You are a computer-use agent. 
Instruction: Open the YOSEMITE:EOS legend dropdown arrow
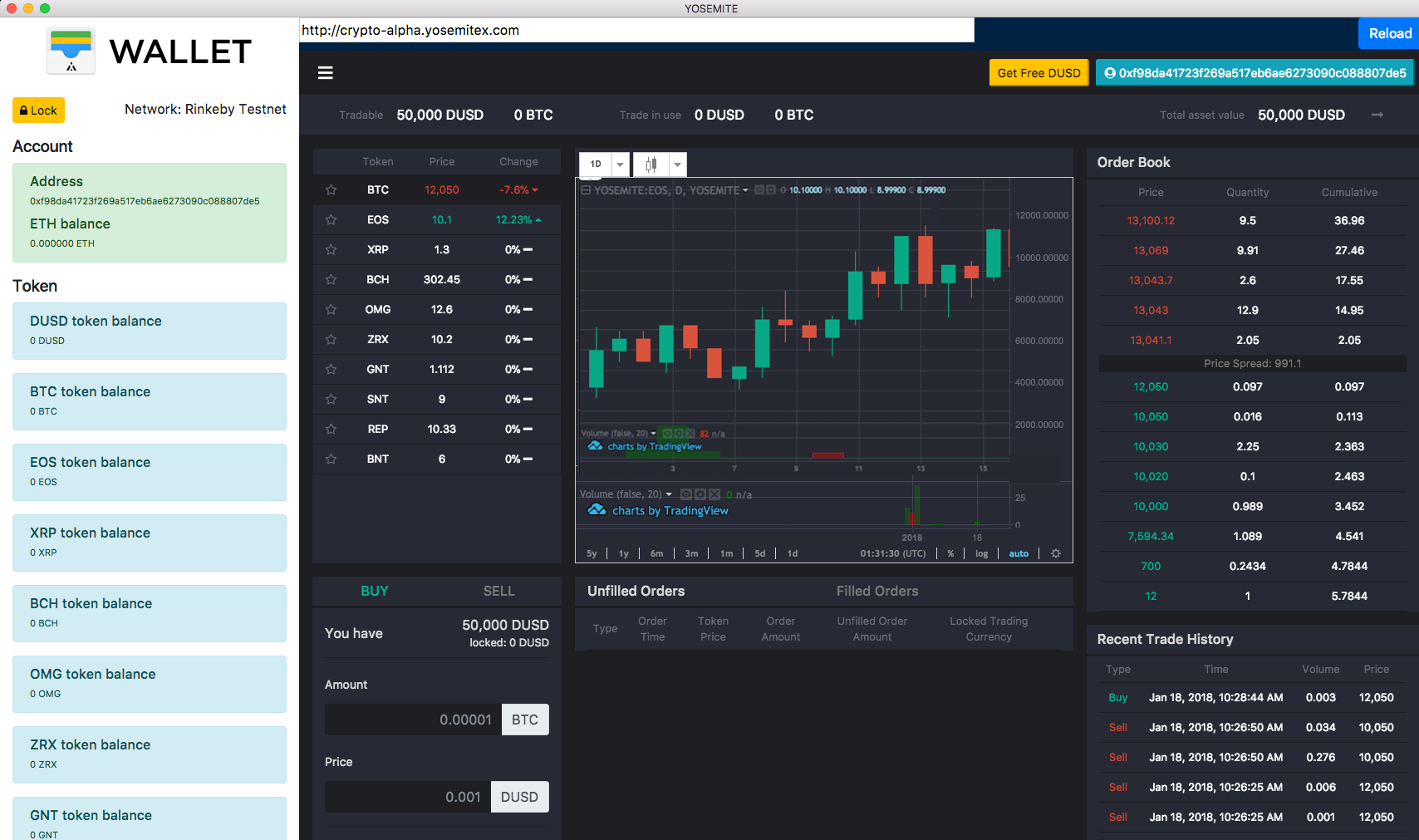coord(745,190)
